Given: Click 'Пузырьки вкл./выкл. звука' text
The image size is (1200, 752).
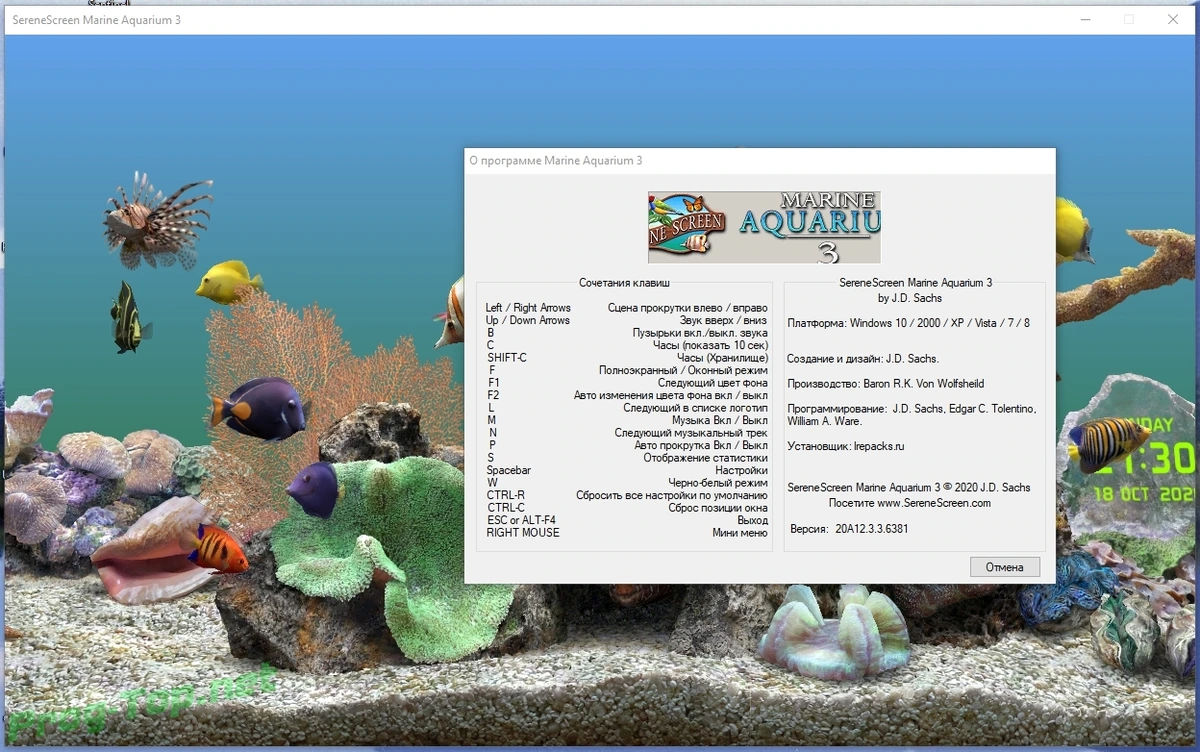Looking at the screenshot, I should point(700,333).
